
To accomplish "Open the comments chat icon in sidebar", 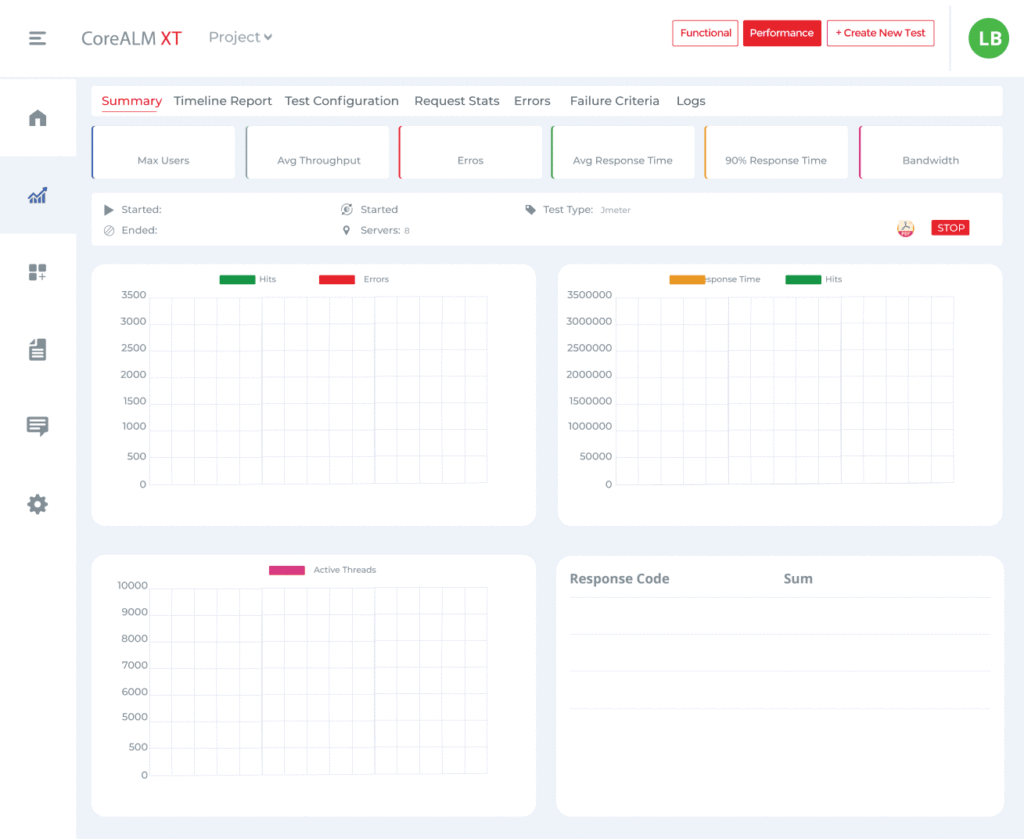I will click(x=38, y=427).
